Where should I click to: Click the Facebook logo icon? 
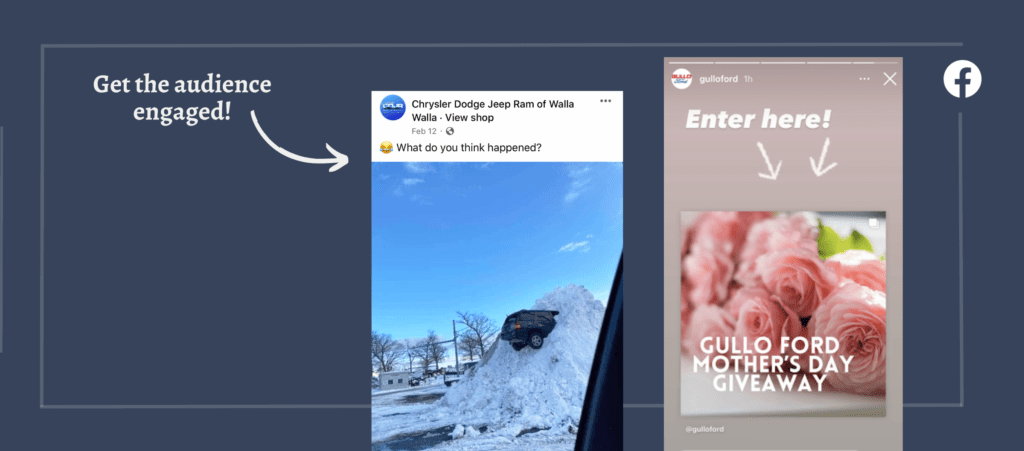[x=962, y=78]
